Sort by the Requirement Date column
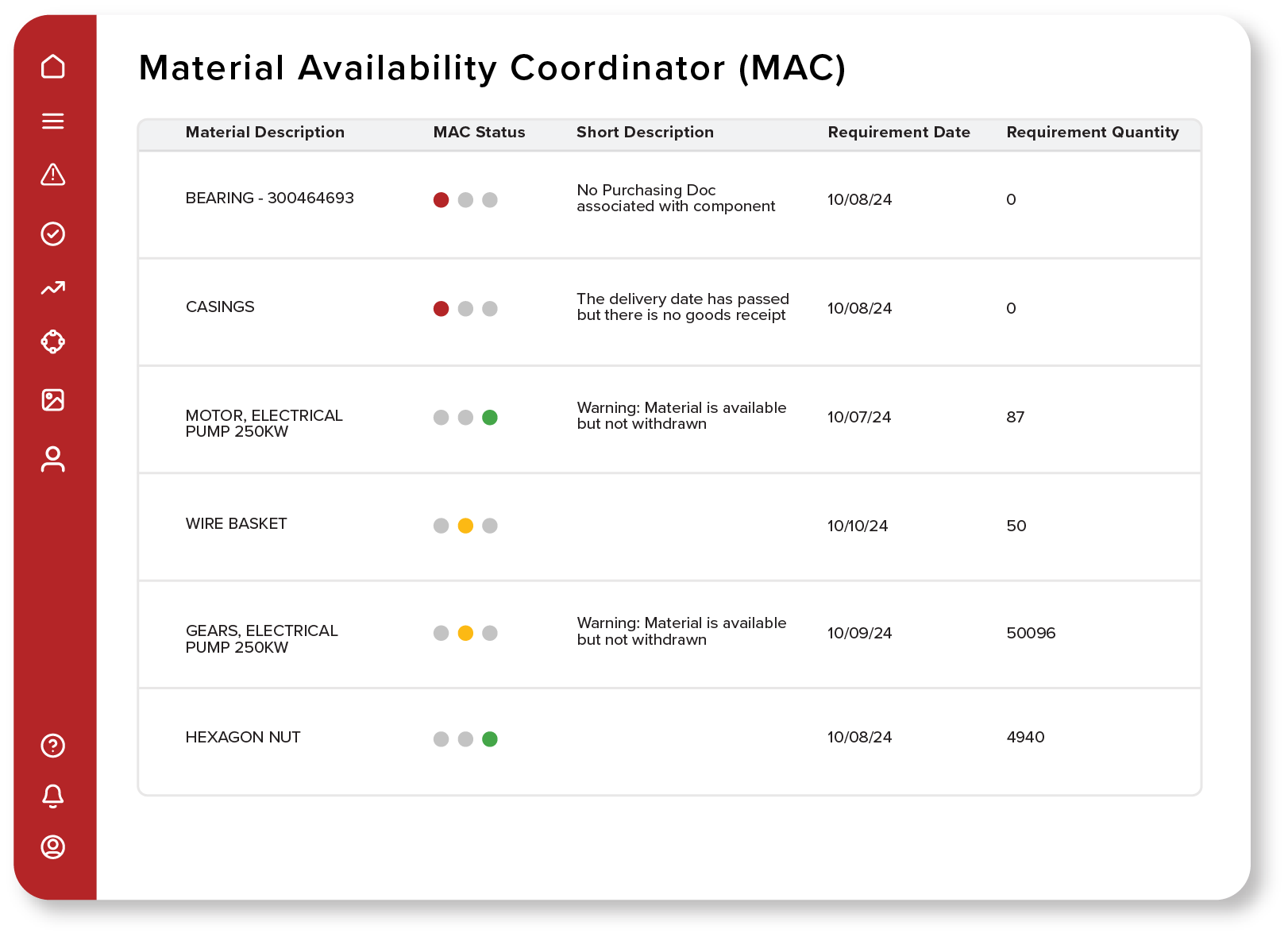Screen dimensions: 1288x937 [x=899, y=133]
